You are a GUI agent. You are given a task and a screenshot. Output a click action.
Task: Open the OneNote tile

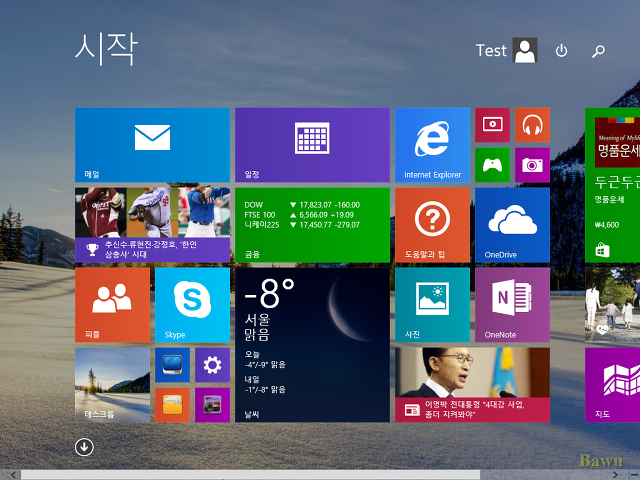[512, 305]
